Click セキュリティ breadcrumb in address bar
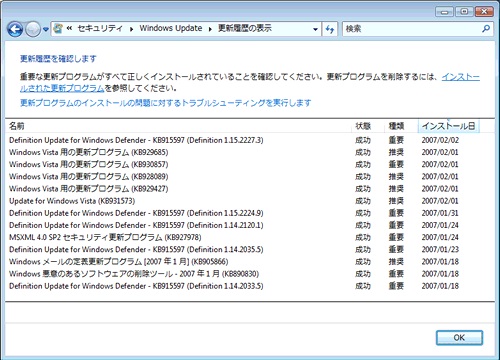Screen dimensions: 500x360 pos(100,28)
